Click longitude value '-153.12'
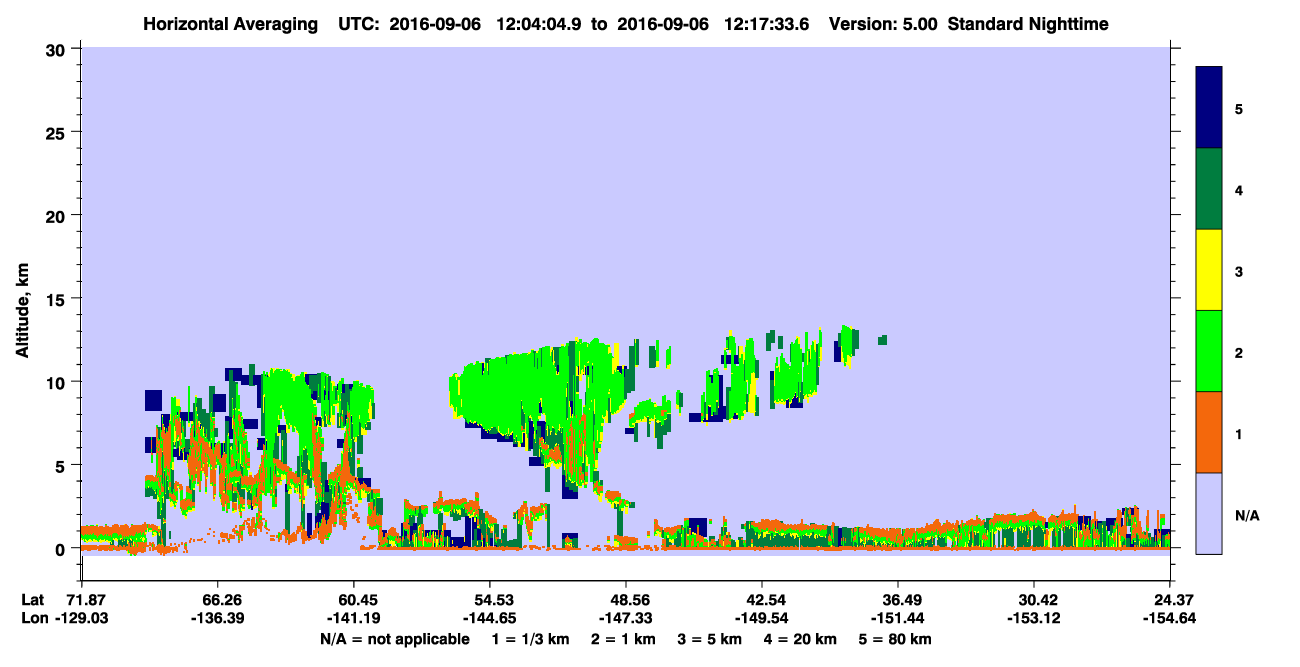Image resolution: width=1300 pixels, height=667 pixels. pyautogui.click(x=1033, y=618)
